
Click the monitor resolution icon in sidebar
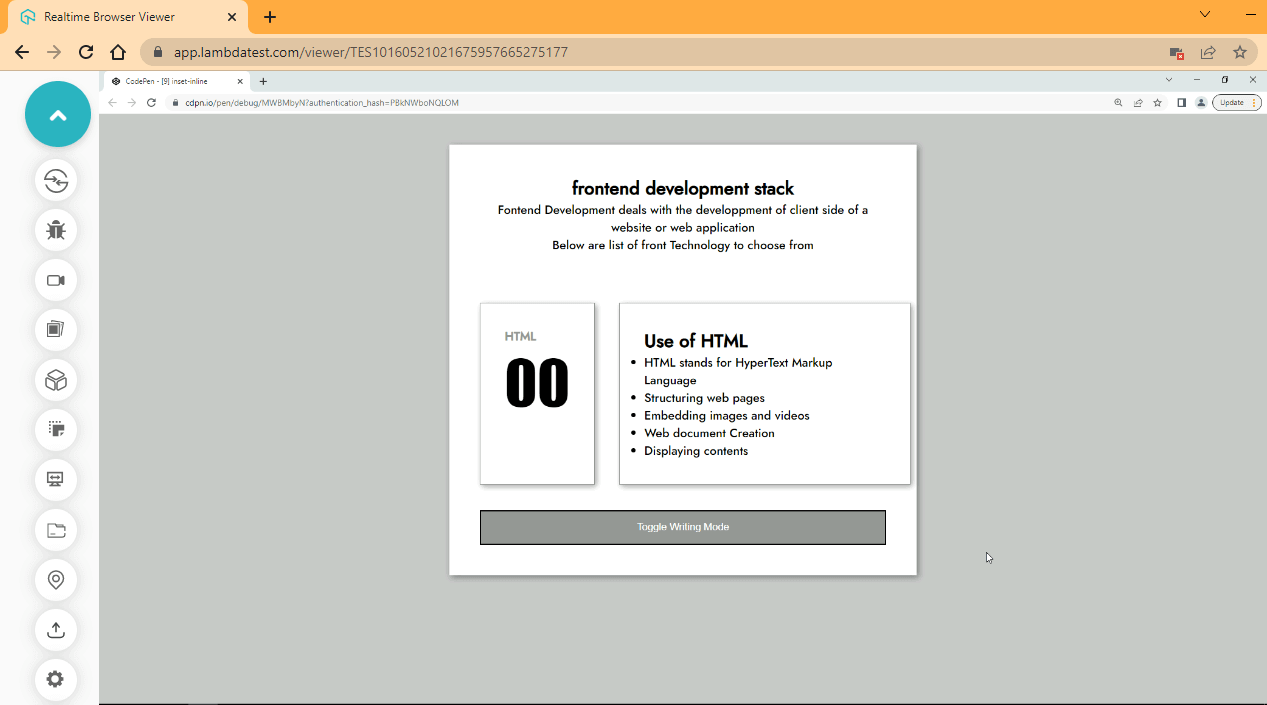(x=55, y=480)
